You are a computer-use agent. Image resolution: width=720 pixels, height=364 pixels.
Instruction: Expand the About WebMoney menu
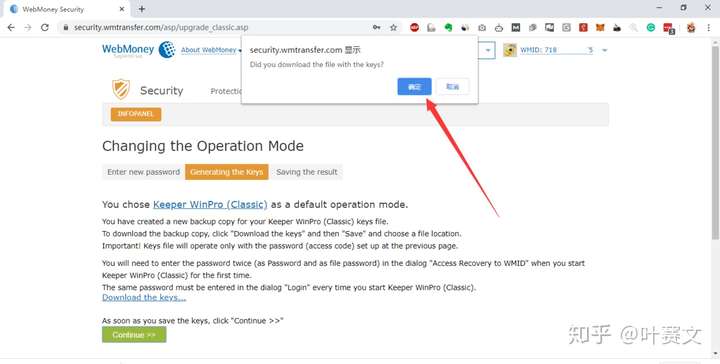click(210, 50)
